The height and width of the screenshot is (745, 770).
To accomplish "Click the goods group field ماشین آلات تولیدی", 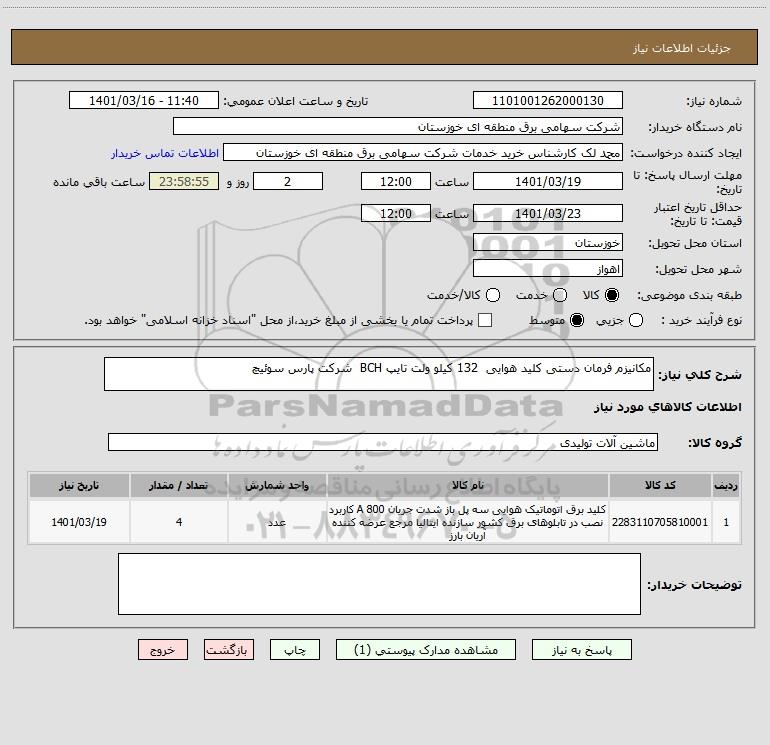I will coord(383,442).
